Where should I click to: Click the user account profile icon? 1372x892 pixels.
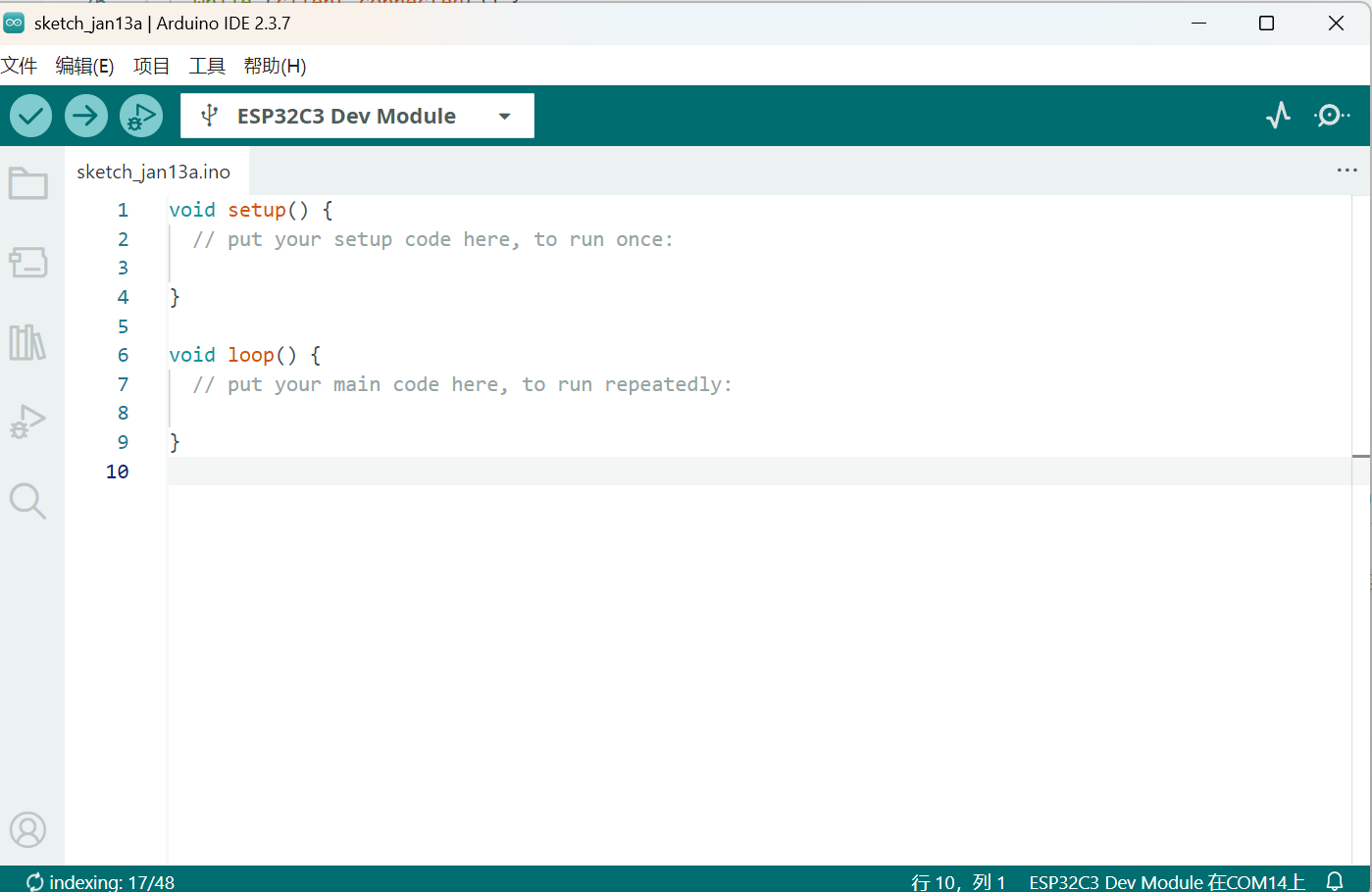pos(28,829)
